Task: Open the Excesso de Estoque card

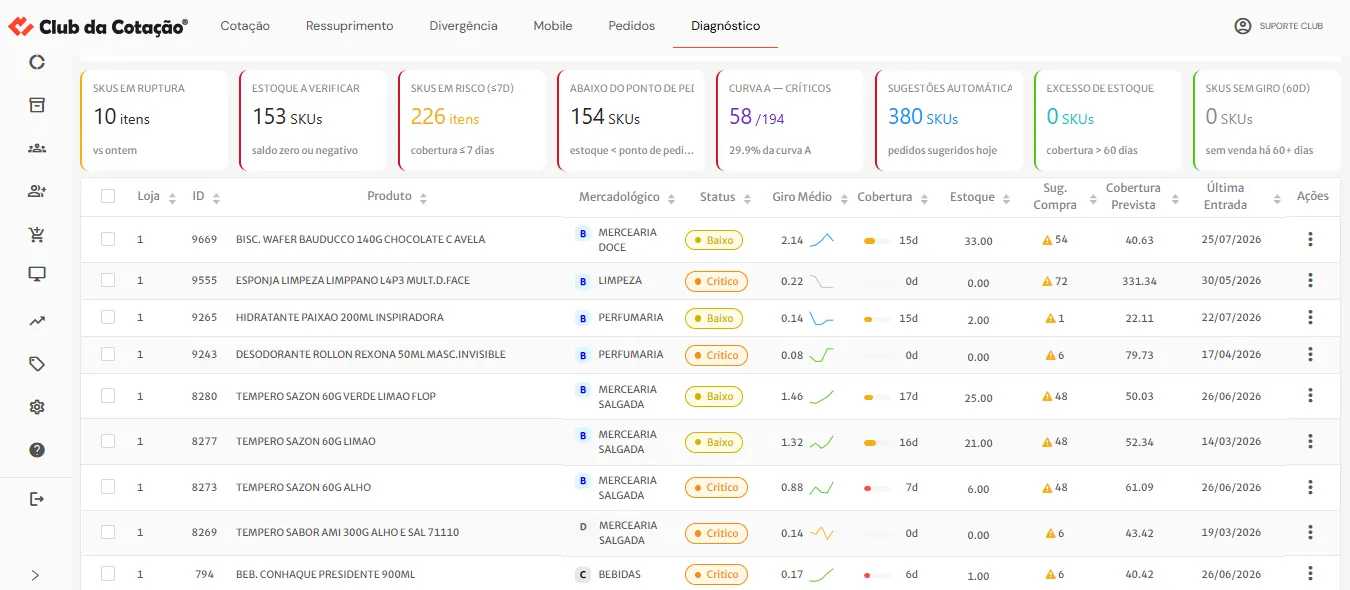Action: tap(1108, 120)
